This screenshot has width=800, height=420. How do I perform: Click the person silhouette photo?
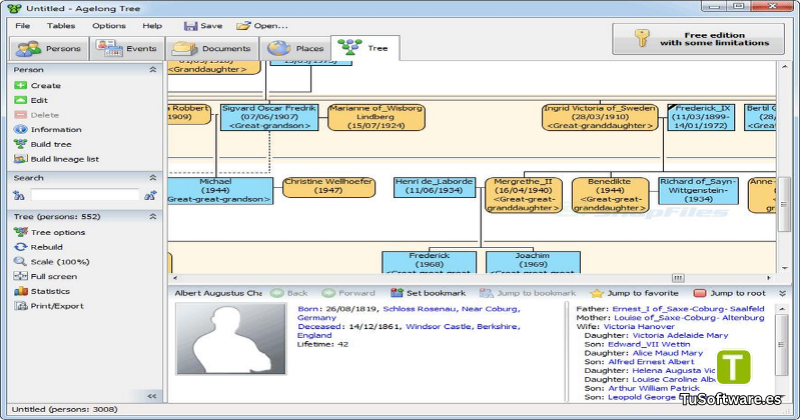pyautogui.click(x=231, y=339)
